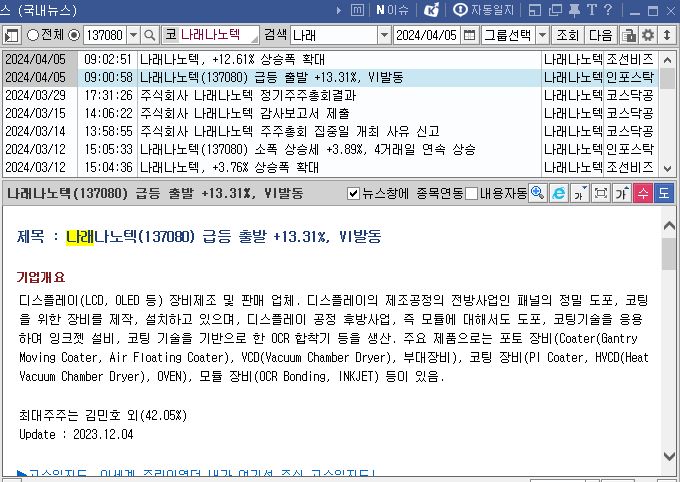Click the duplicate window icon
The height and width of the screenshot is (482, 680).
point(555,10)
